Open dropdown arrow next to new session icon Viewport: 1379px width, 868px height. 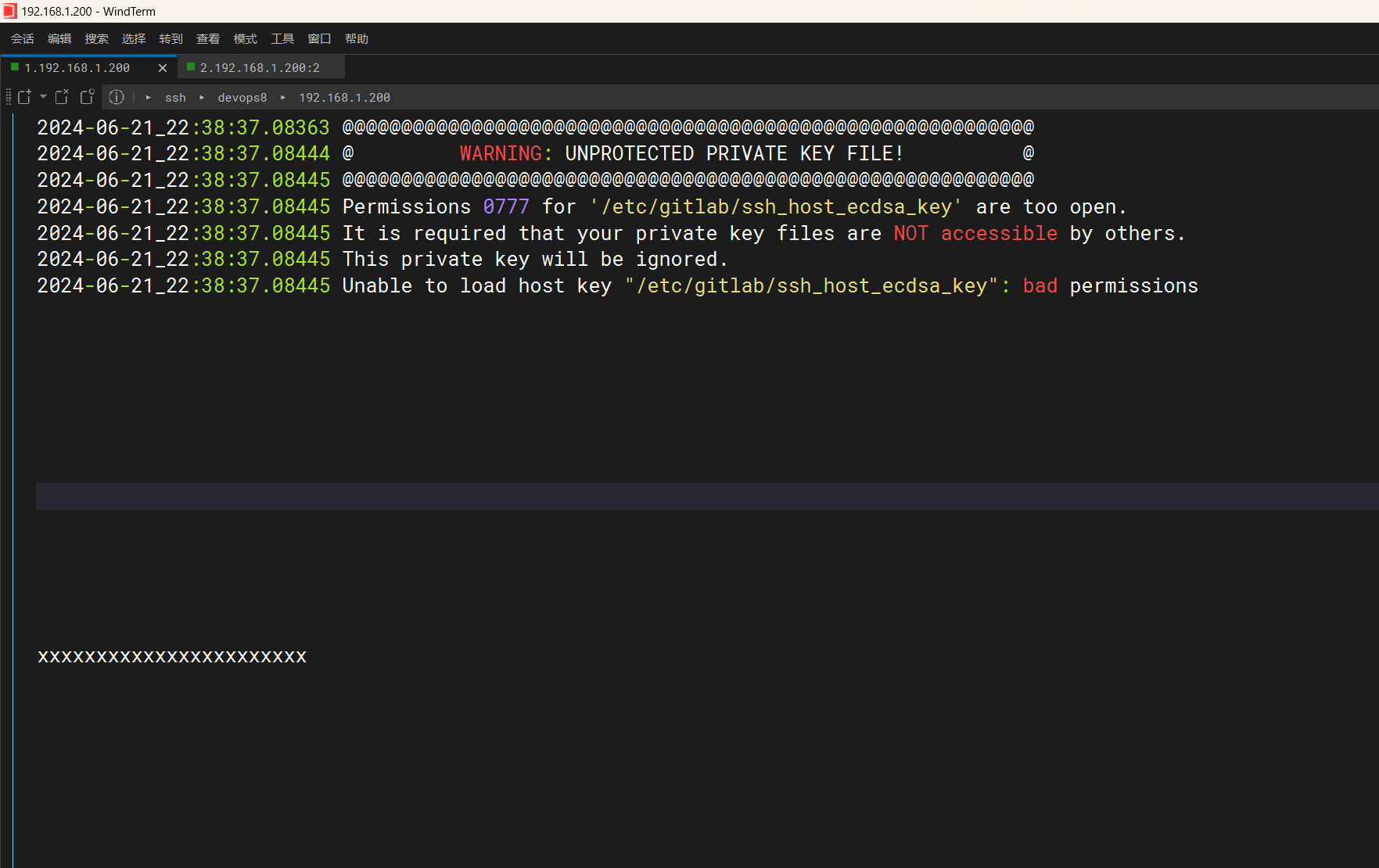[43, 97]
